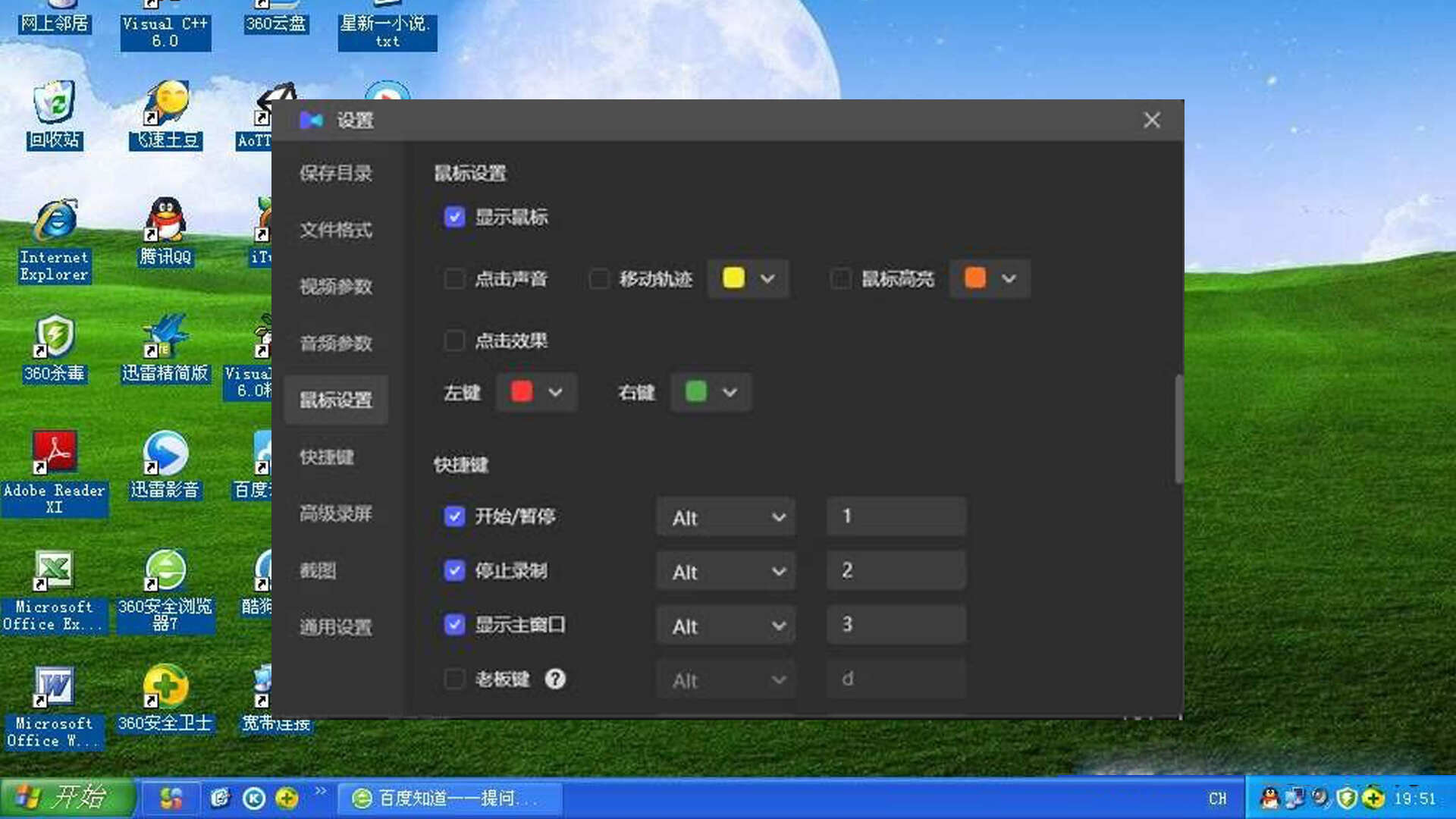Open the Microsoft Office Word desktop icon
The width and height of the screenshot is (1456, 819).
(55, 708)
